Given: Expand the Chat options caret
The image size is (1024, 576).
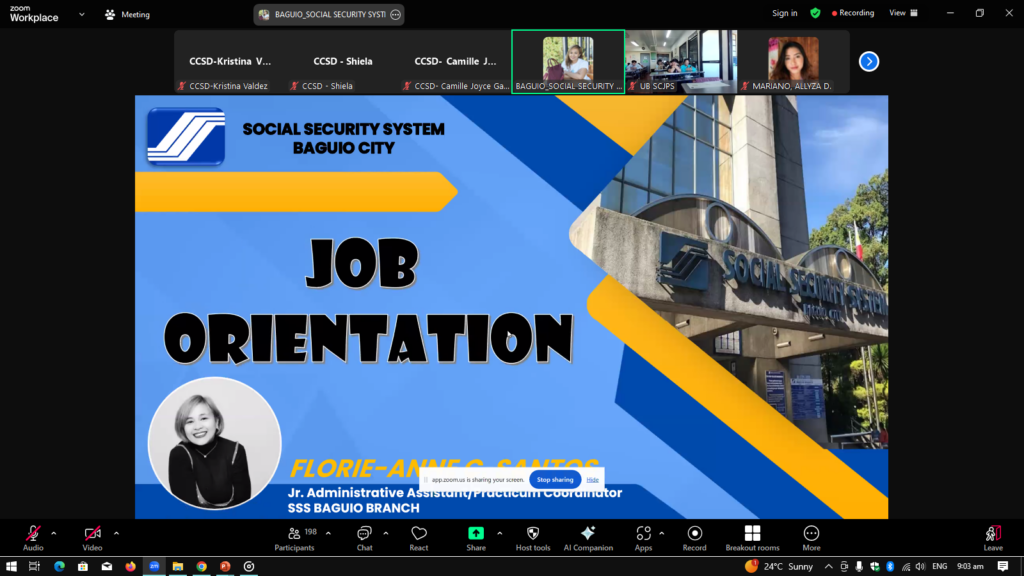Looking at the screenshot, I should pos(386,534).
